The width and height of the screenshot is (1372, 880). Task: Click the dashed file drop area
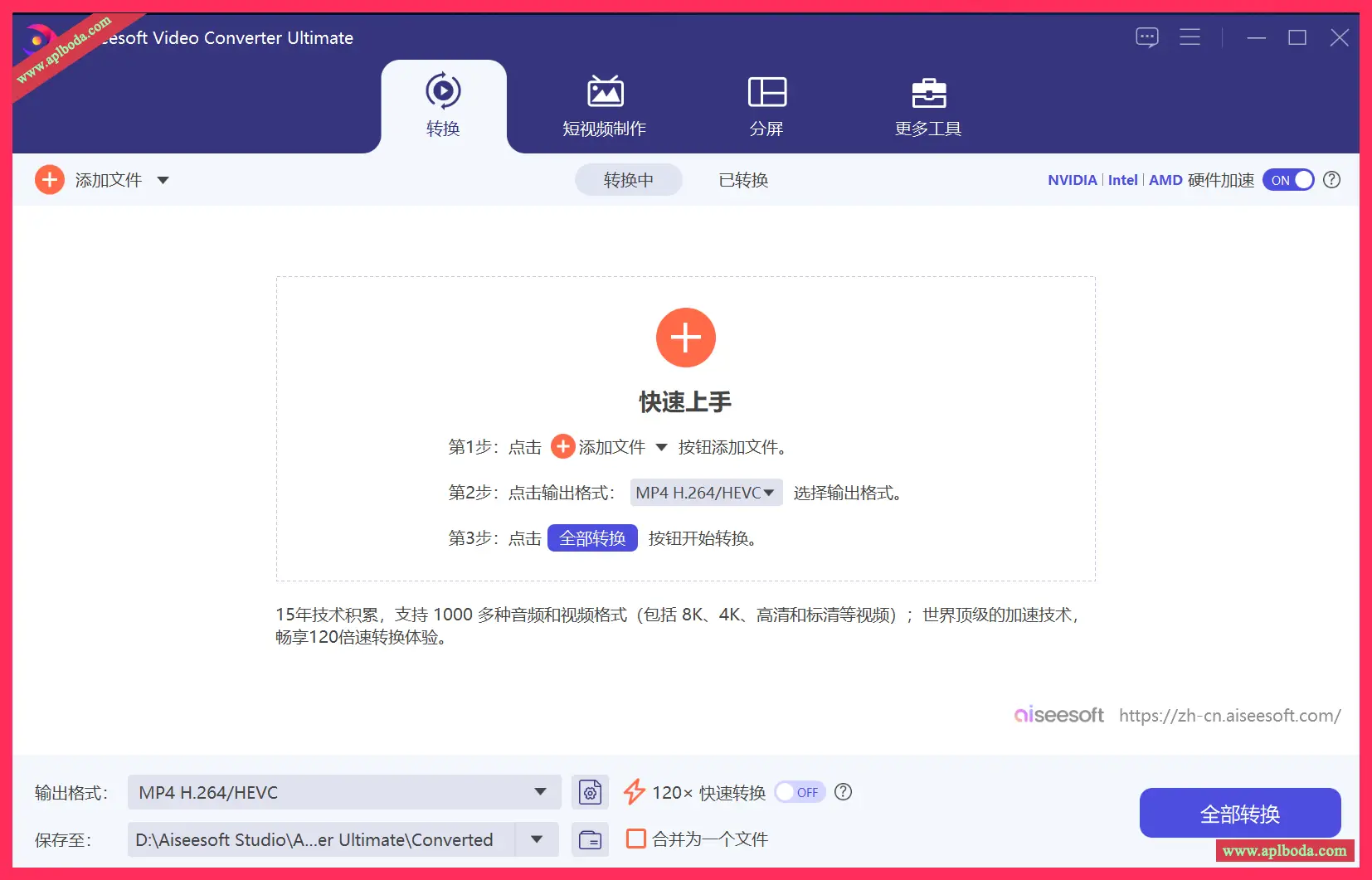[685, 428]
